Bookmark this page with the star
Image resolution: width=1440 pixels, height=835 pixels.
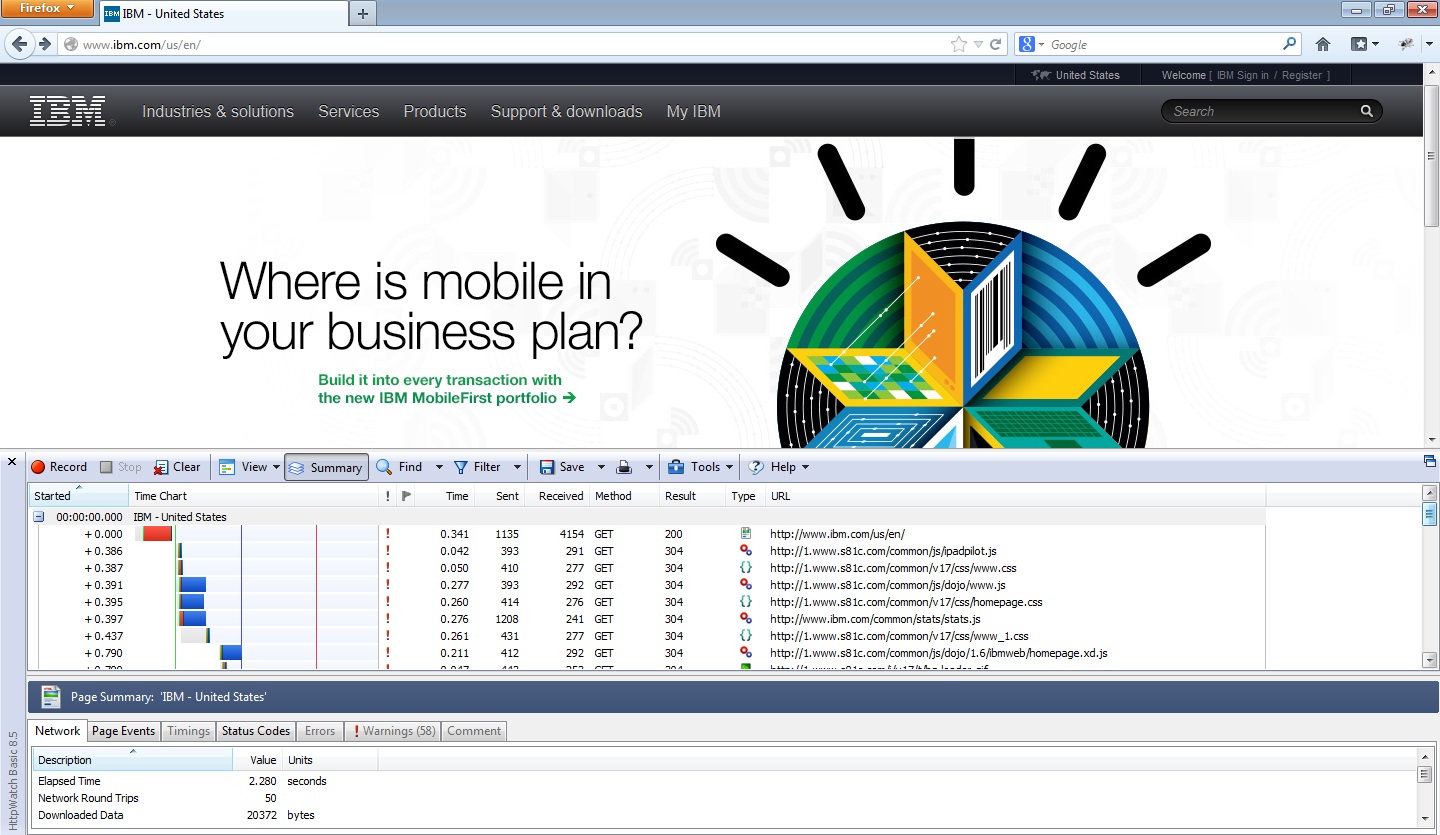(x=959, y=44)
